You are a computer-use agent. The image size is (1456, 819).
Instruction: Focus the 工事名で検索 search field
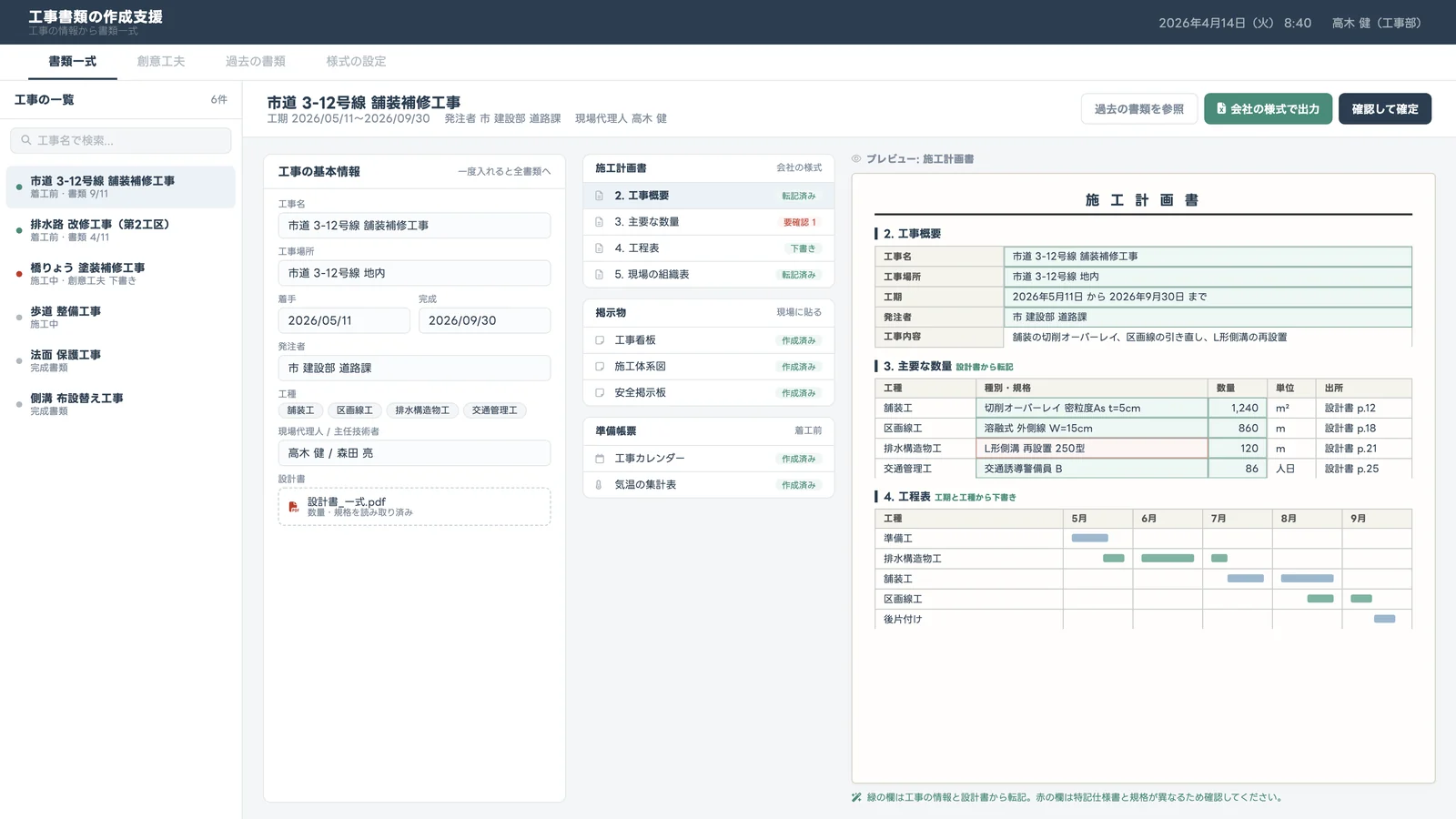(121, 140)
